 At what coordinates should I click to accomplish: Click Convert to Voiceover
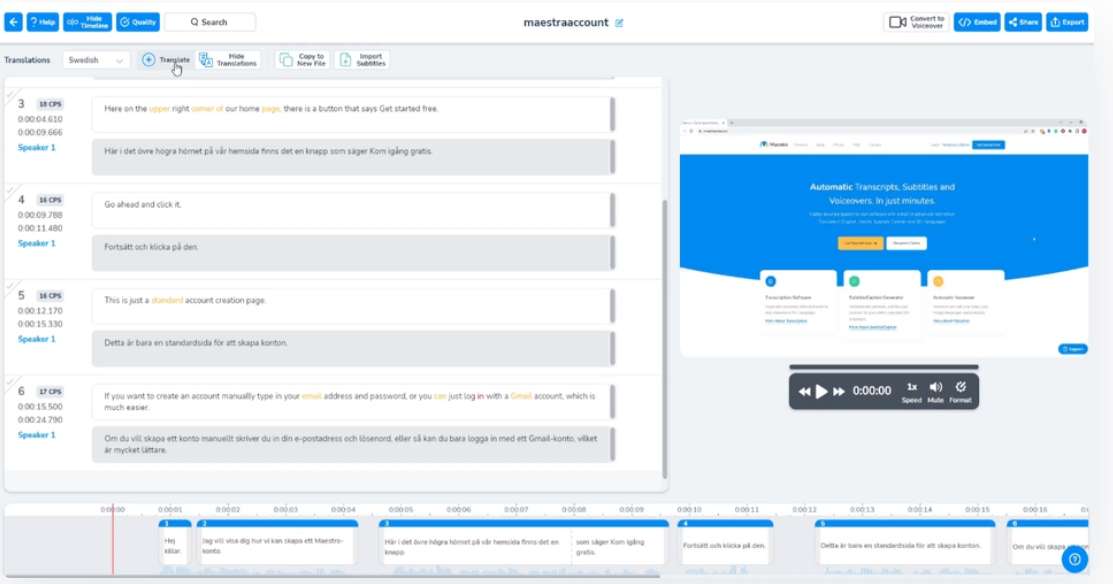coord(916,22)
